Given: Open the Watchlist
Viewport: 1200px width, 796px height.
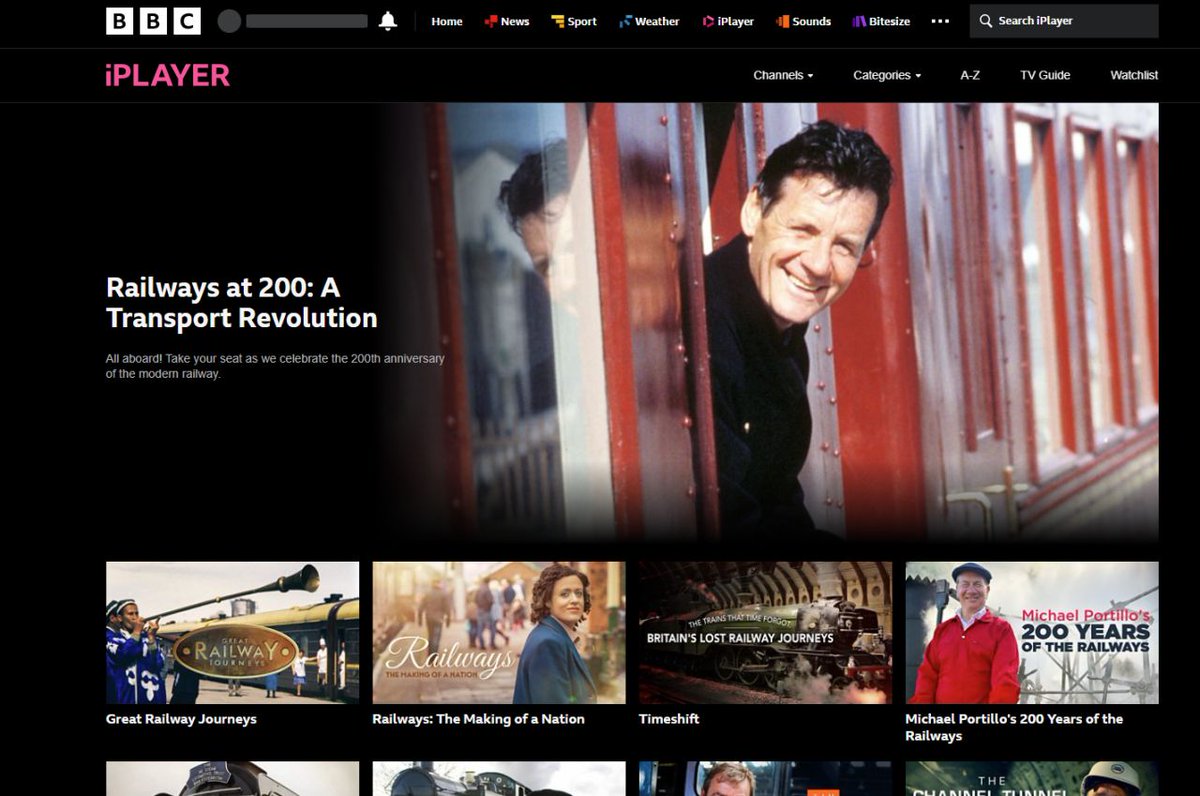Looking at the screenshot, I should (x=1134, y=75).
